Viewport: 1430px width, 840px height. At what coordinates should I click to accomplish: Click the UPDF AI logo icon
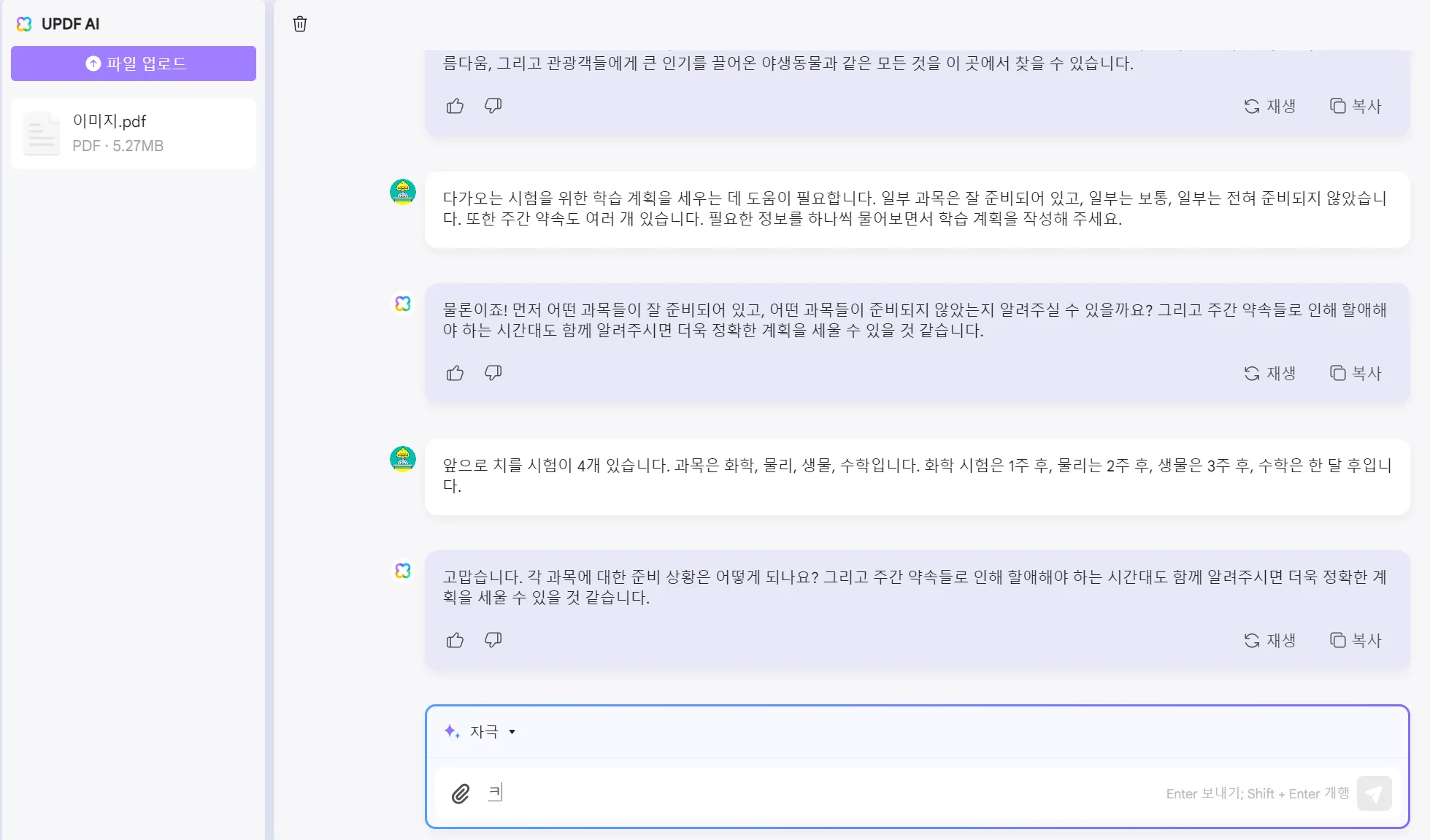tap(24, 24)
